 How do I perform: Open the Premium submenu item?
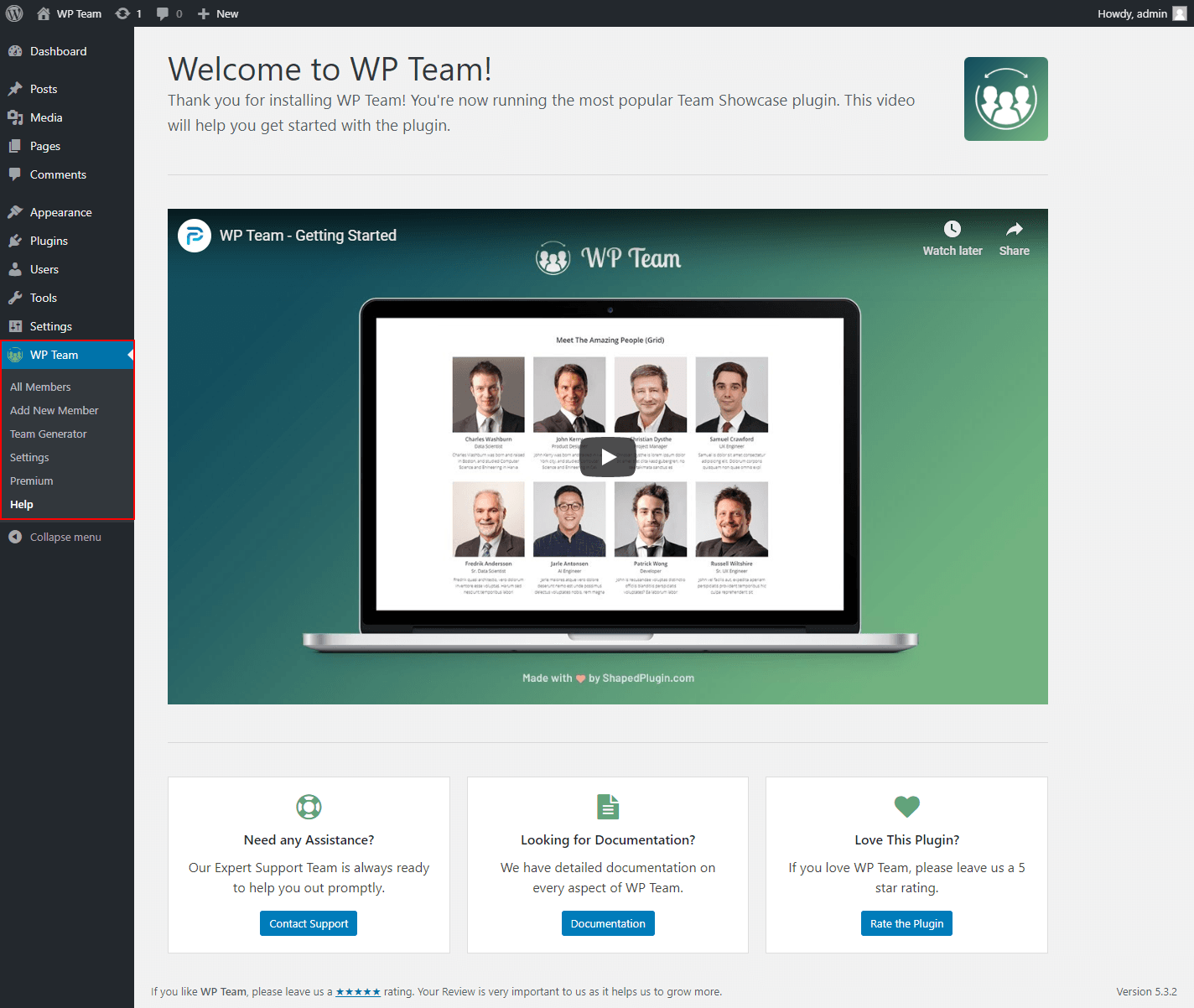(x=32, y=481)
